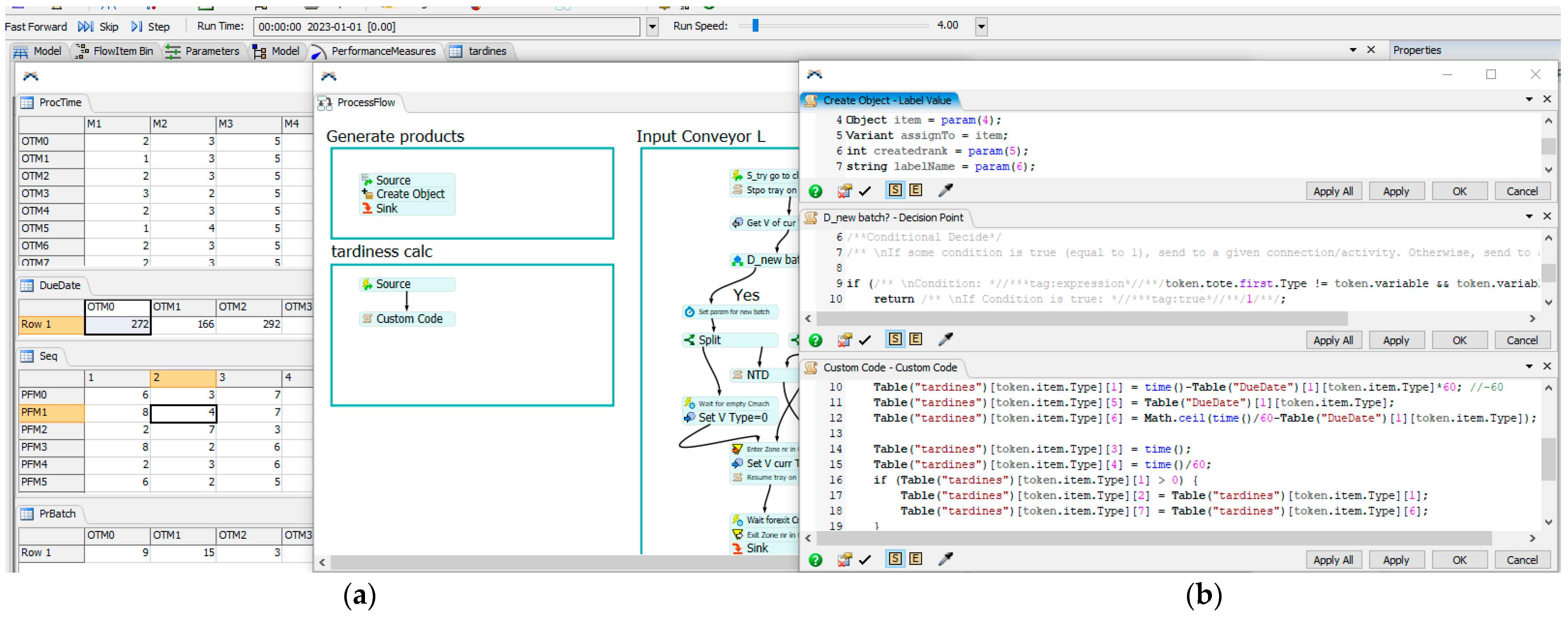1568x619 pixels.
Task: Click the Run Speed slider handle
Action: (755, 26)
